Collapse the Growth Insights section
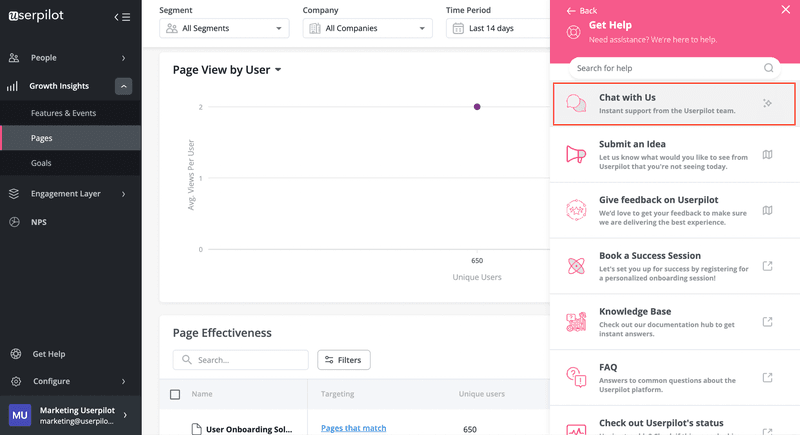The width and height of the screenshot is (800, 435). tap(123, 86)
